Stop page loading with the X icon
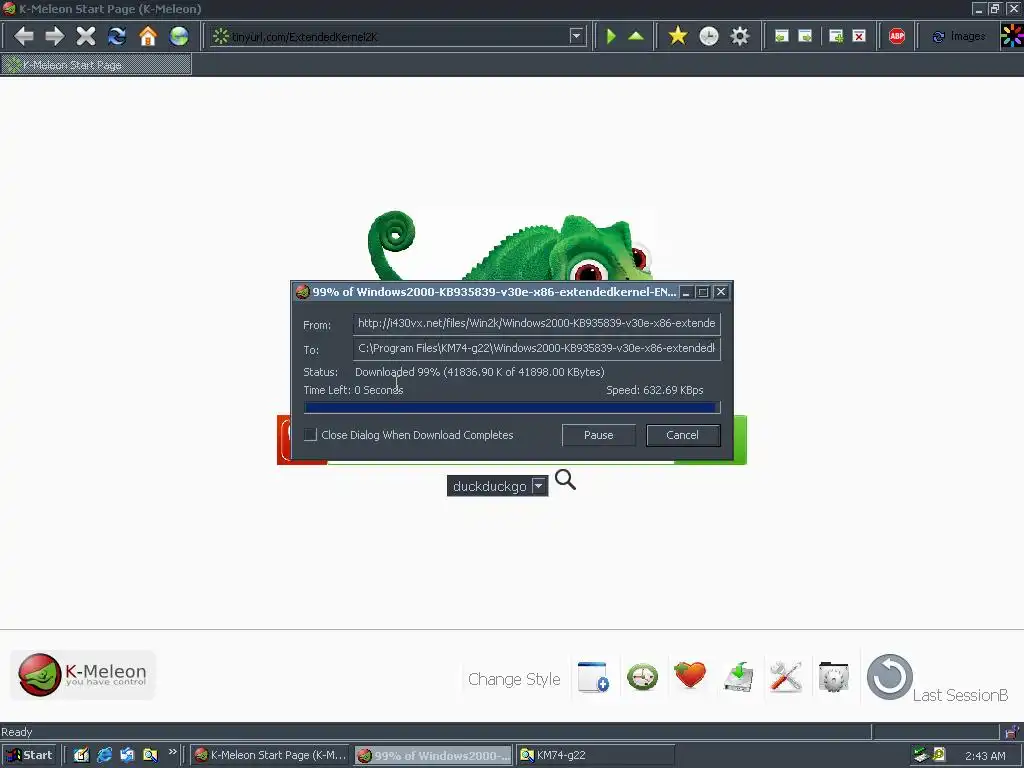This screenshot has height=768, width=1024. pyautogui.click(x=86, y=36)
